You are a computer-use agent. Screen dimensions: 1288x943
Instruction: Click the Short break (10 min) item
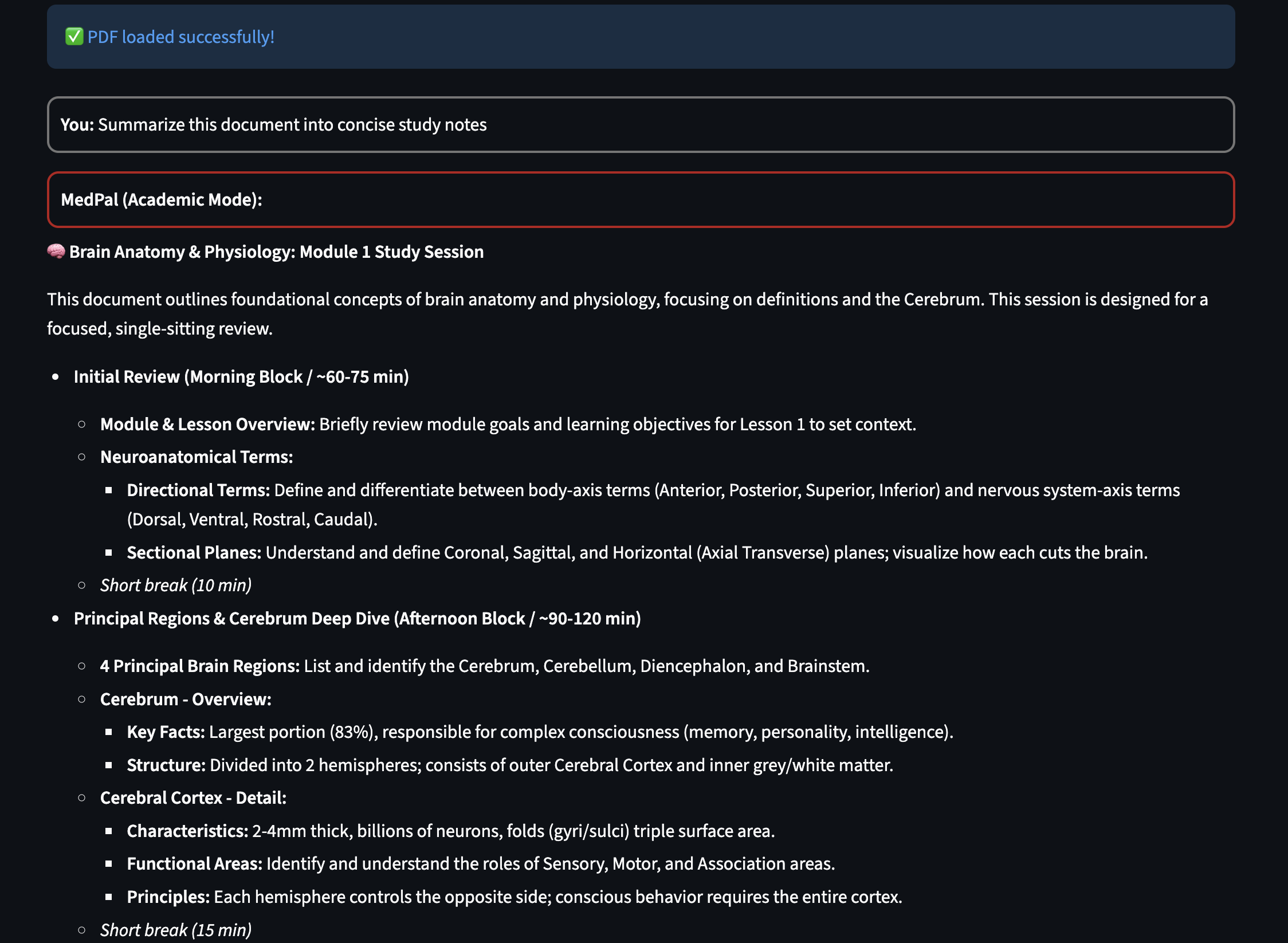tap(176, 585)
